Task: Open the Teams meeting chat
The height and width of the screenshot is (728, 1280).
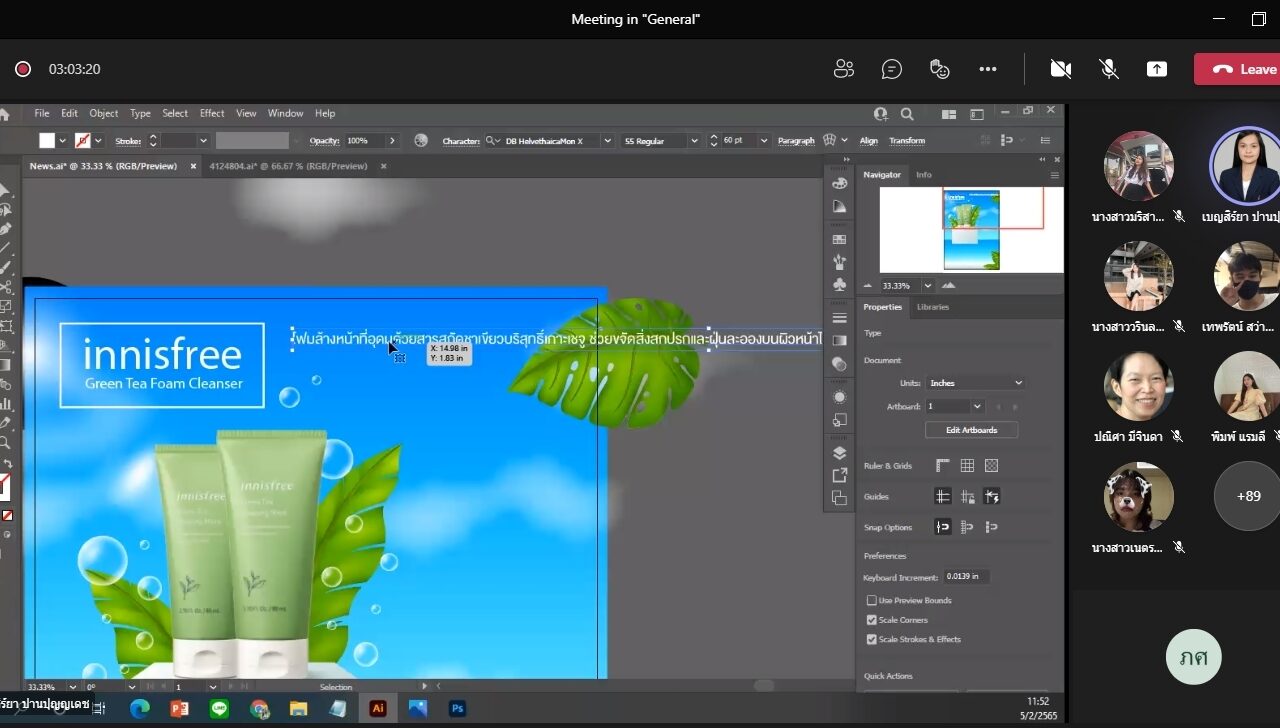Action: [x=892, y=69]
